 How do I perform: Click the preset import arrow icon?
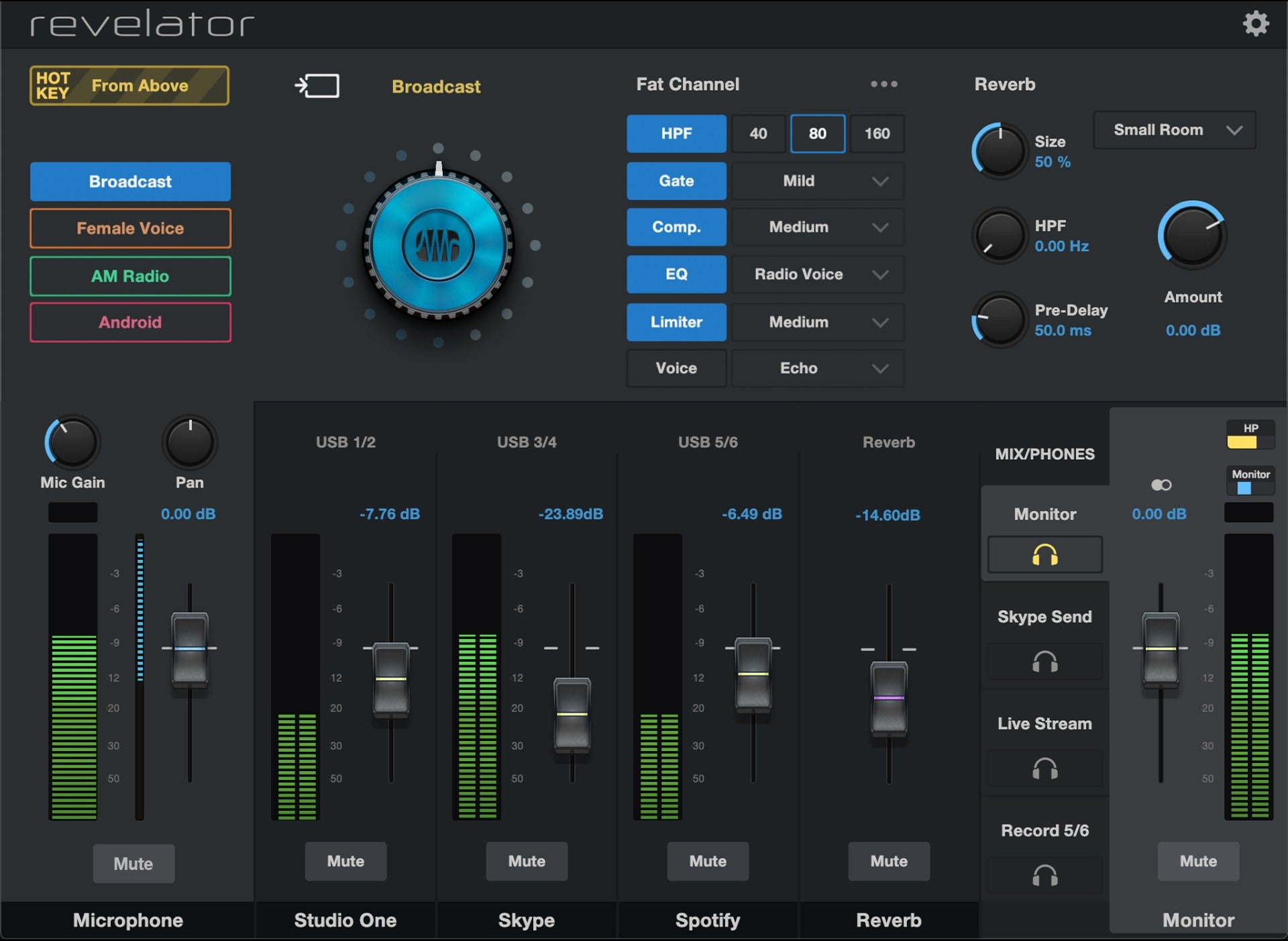(317, 86)
